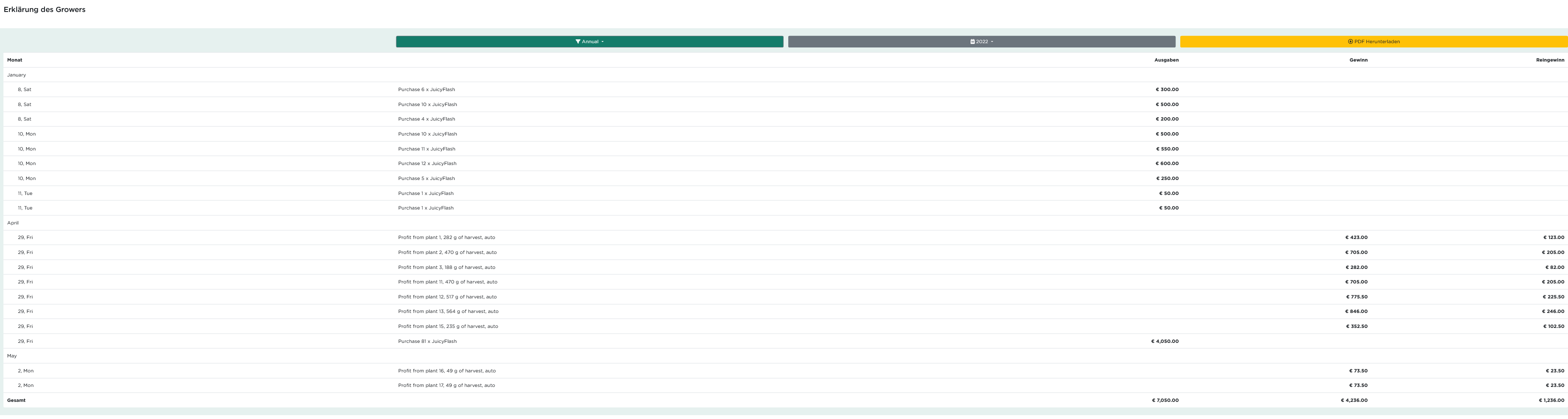Select the January month row label
This screenshot has height=419, width=1568.
(16, 75)
